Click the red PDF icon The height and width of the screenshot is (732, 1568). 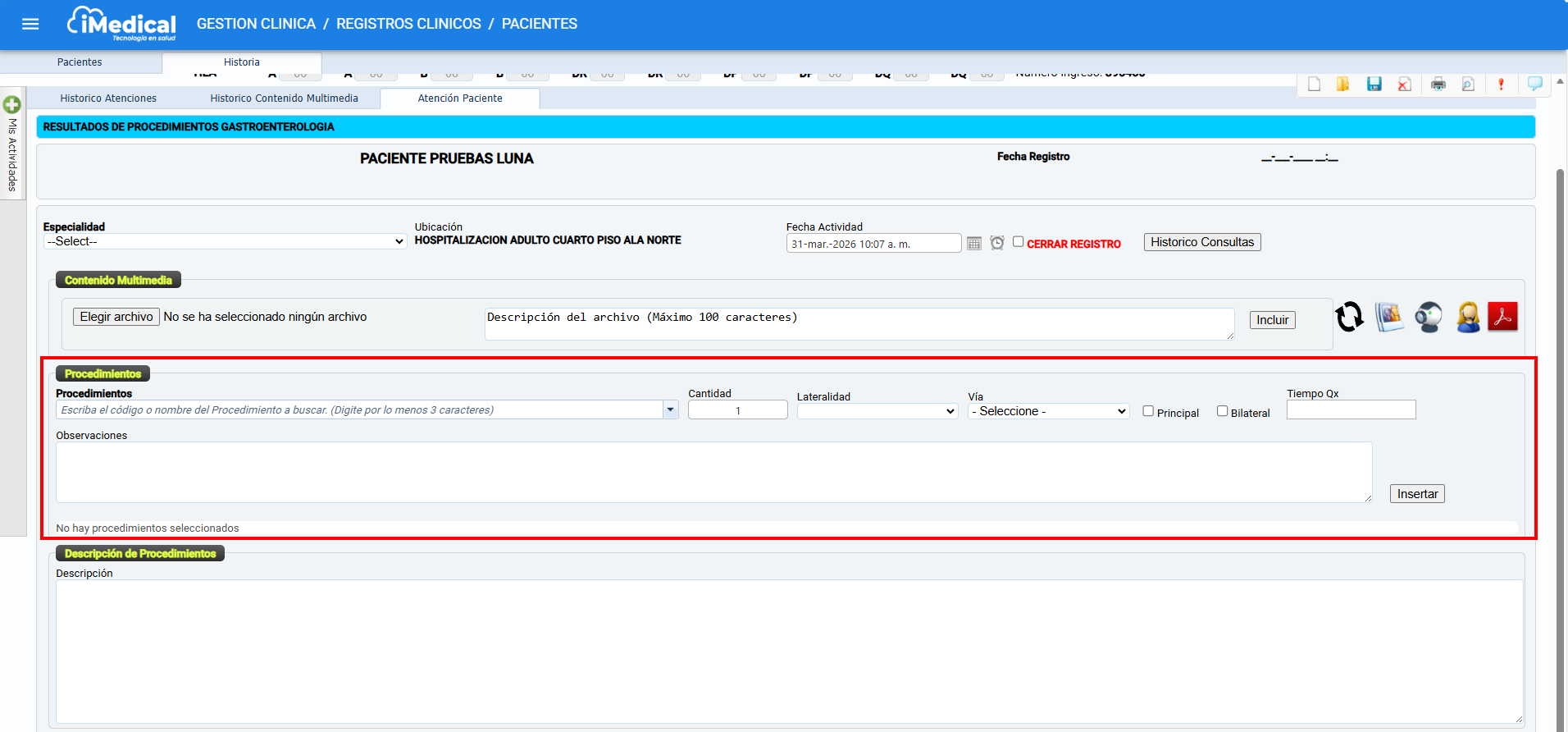pos(1502,317)
